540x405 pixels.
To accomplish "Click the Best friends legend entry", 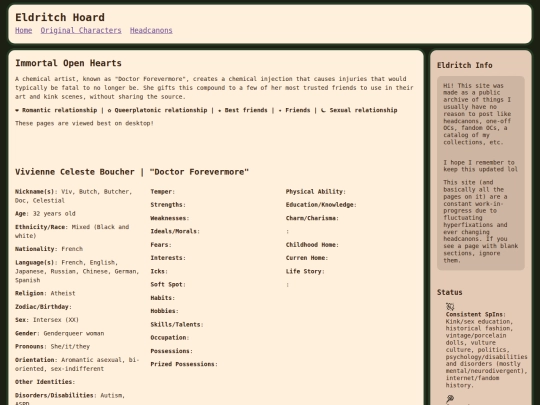I will (x=243, y=110).
